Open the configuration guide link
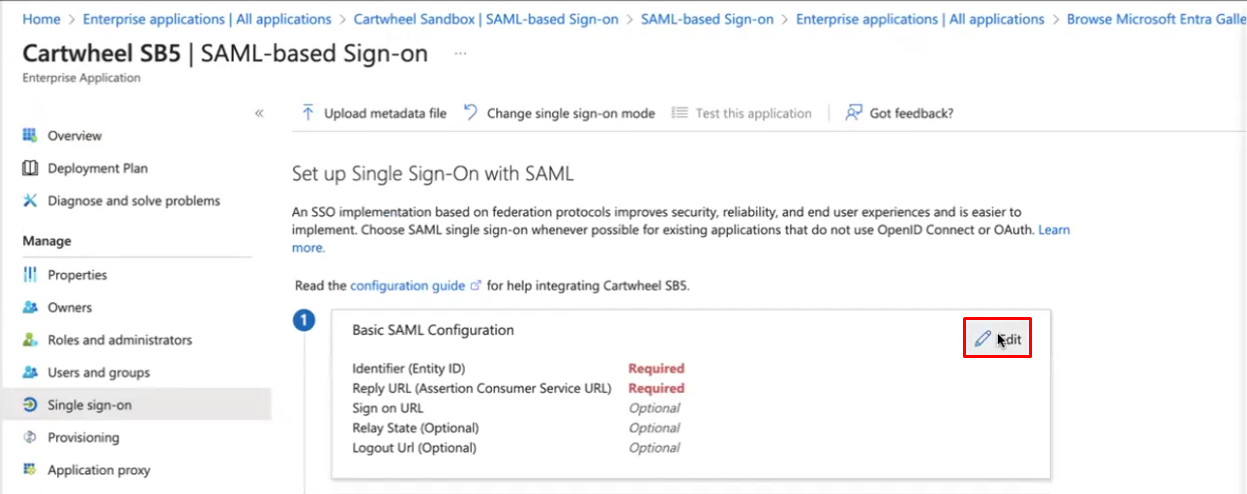The height and width of the screenshot is (494, 1247). click(x=408, y=285)
